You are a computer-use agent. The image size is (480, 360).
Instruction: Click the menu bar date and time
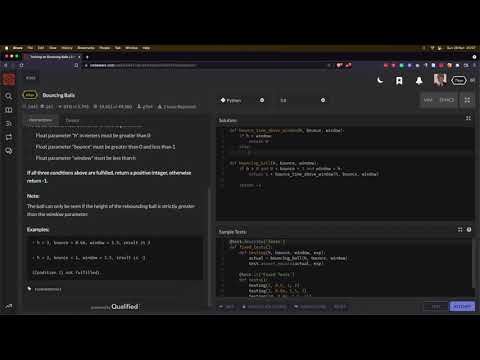click(x=461, y=48)
